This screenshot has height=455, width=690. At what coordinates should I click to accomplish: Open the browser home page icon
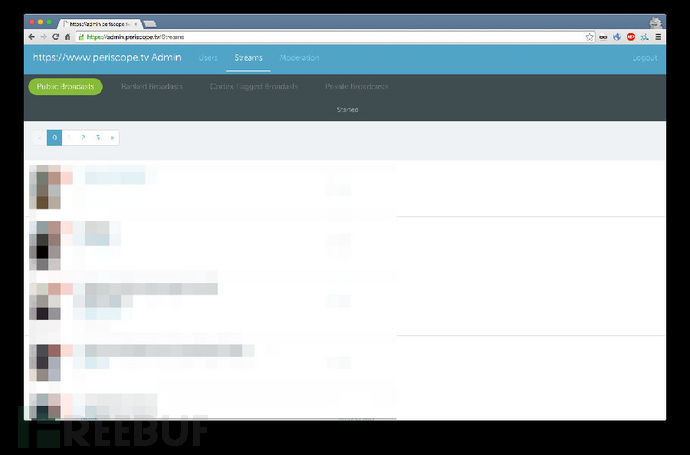[67, 37]
